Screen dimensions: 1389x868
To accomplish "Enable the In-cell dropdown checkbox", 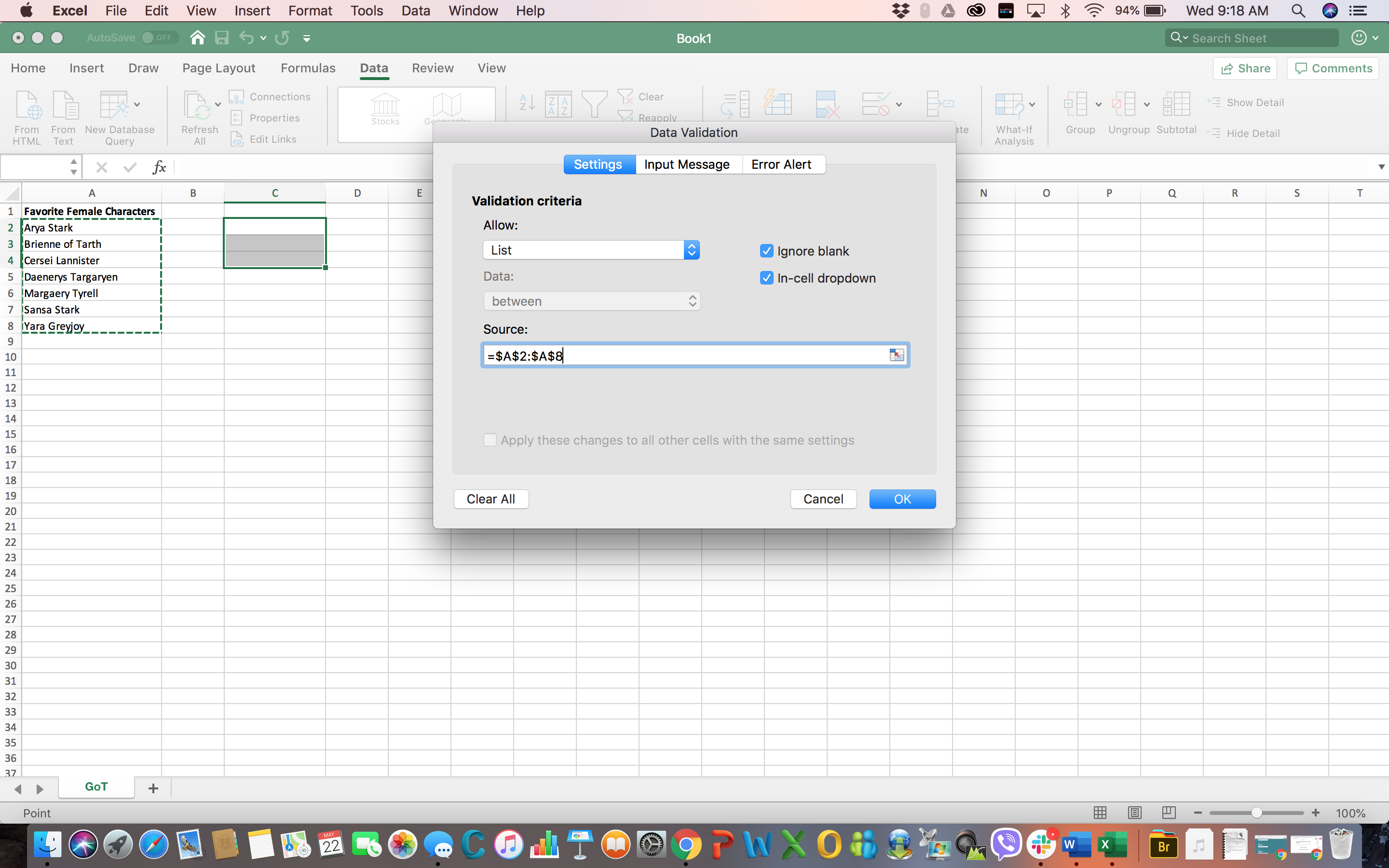I will click(x=767, y=278).
